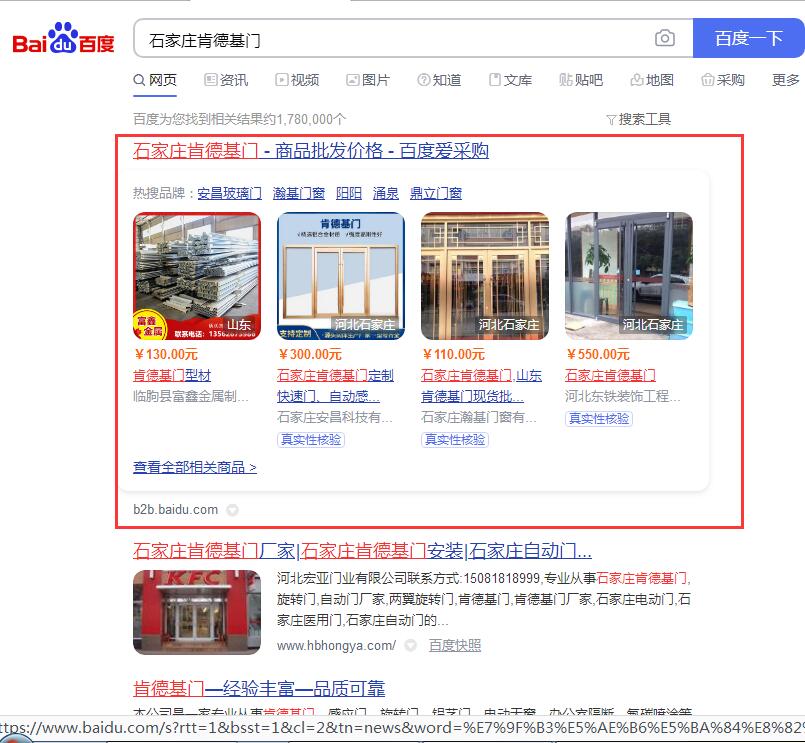The image size is (805, 743).
Task: Click hot brand 安昌玻璃门
Action: tap(229, 194)
